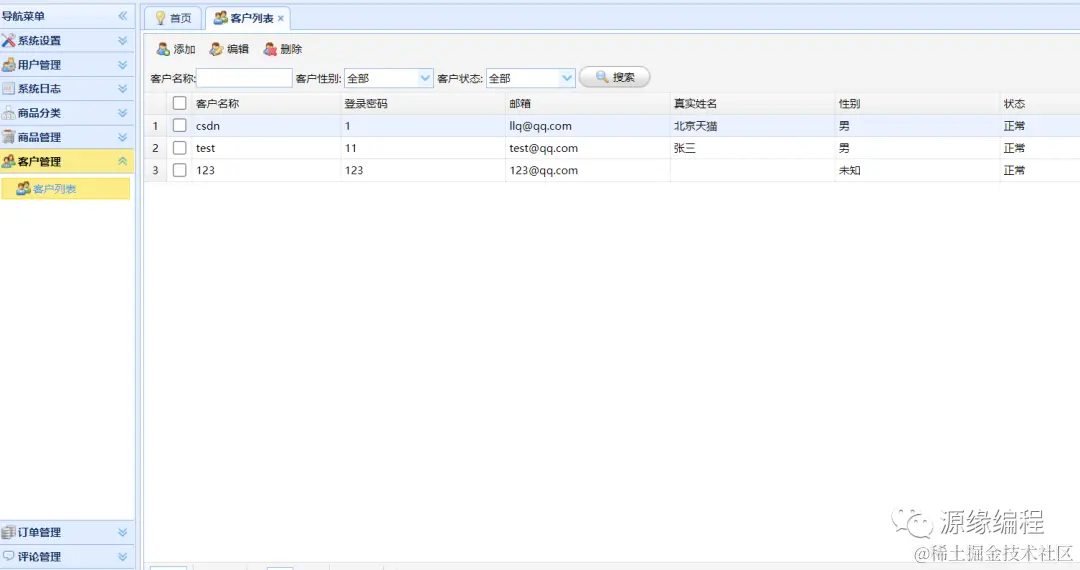This screenshot has width=1080, height=570.
Task: Expand the 商品分类 section chevron
Action: 123,113
